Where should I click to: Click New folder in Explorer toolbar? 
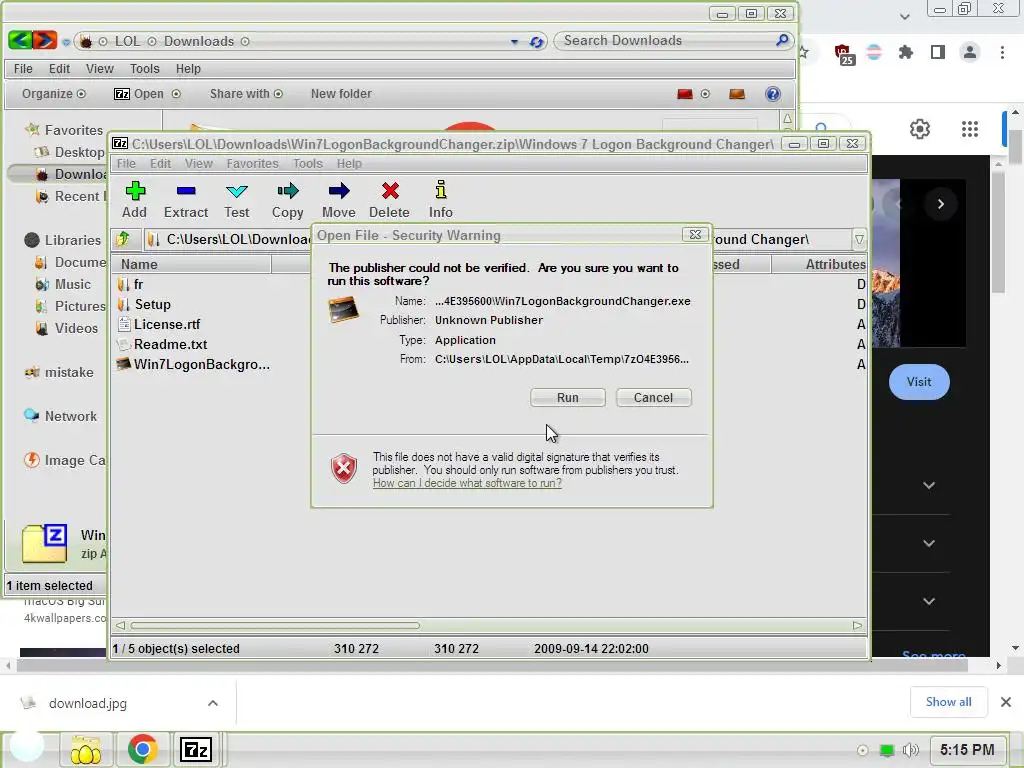coord(341,94)
